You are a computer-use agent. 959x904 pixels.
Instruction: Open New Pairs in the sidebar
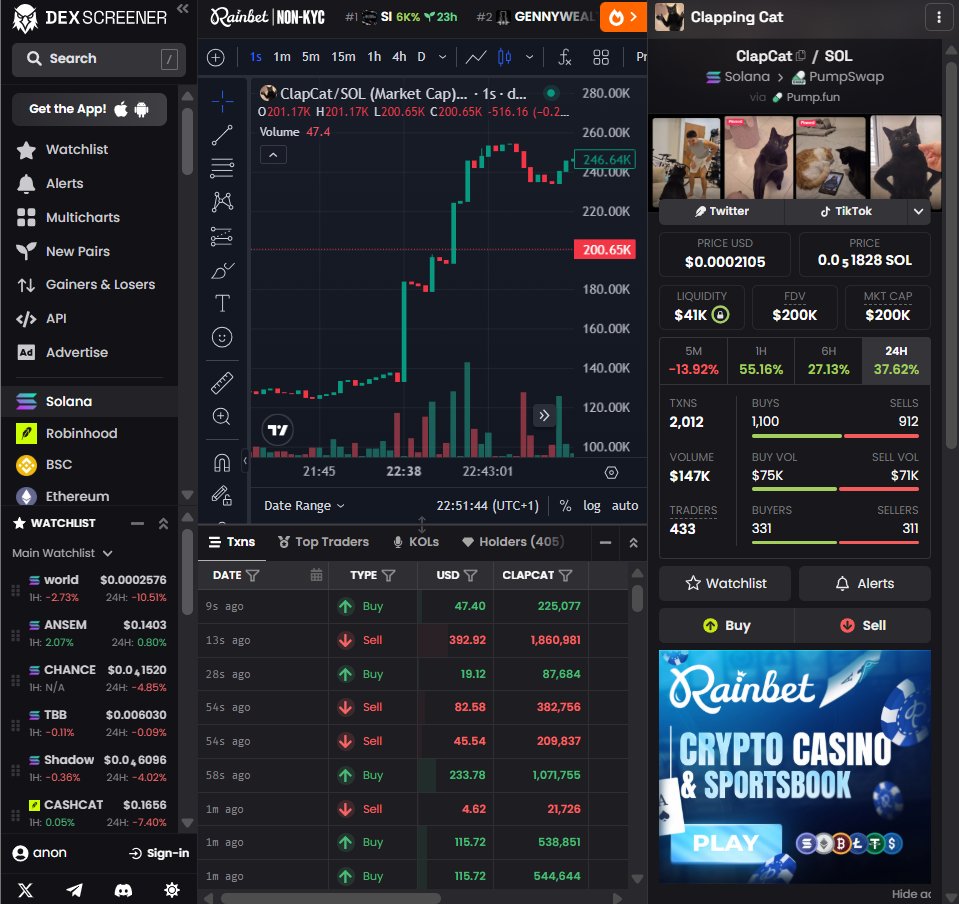click(64, 251)
